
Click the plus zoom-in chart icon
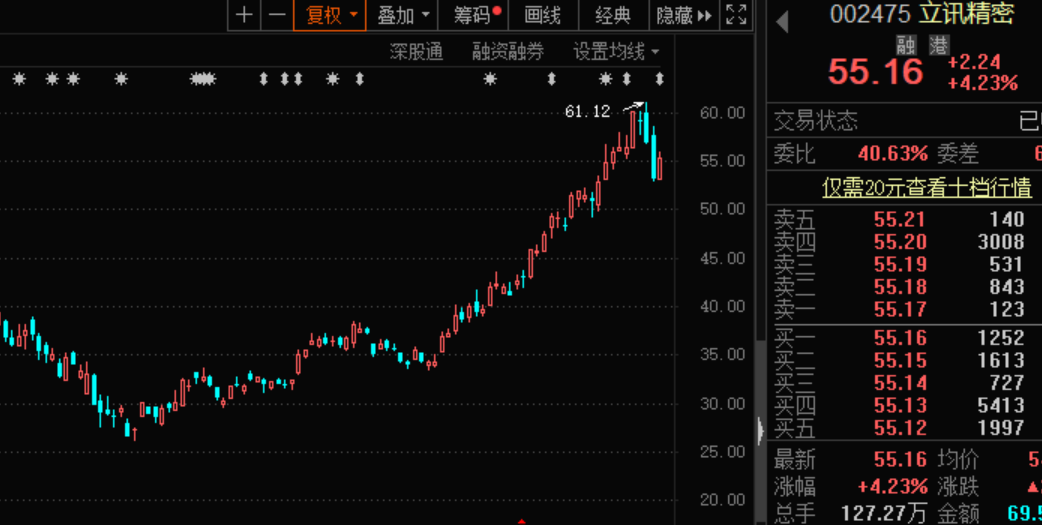244,15
